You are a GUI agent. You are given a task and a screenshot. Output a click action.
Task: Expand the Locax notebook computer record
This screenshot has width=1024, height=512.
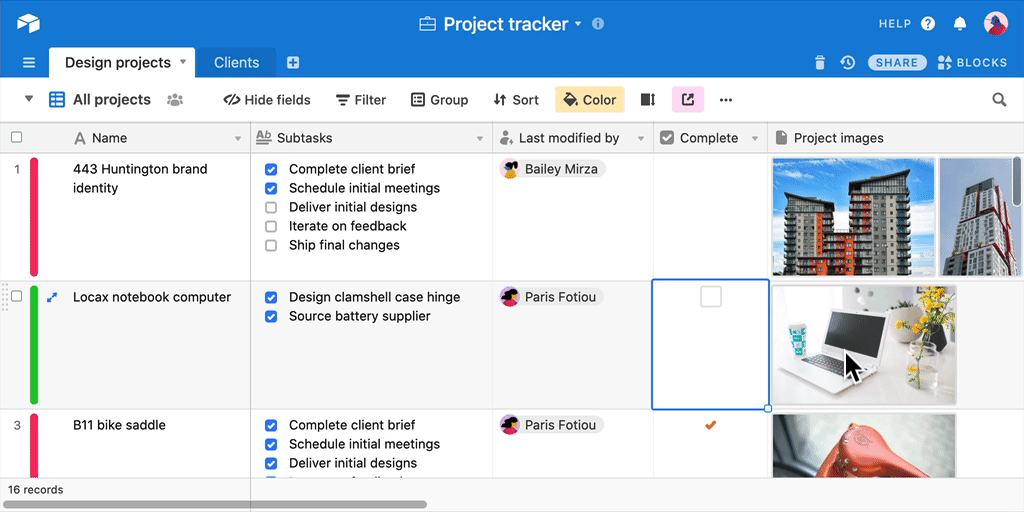coord(52,297)
